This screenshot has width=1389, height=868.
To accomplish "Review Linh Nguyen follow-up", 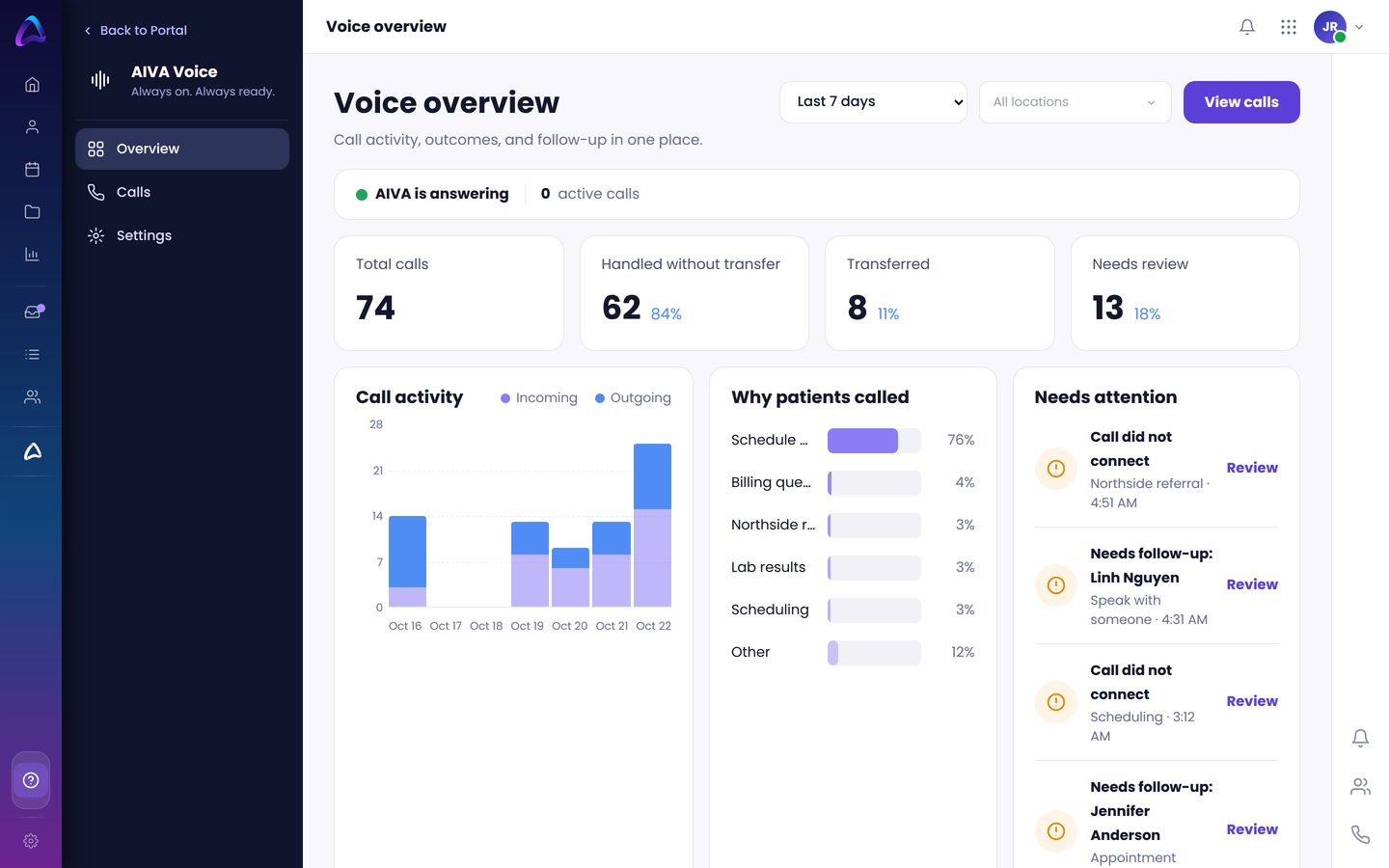I will pyautogui.click(x=1252, y=584).
